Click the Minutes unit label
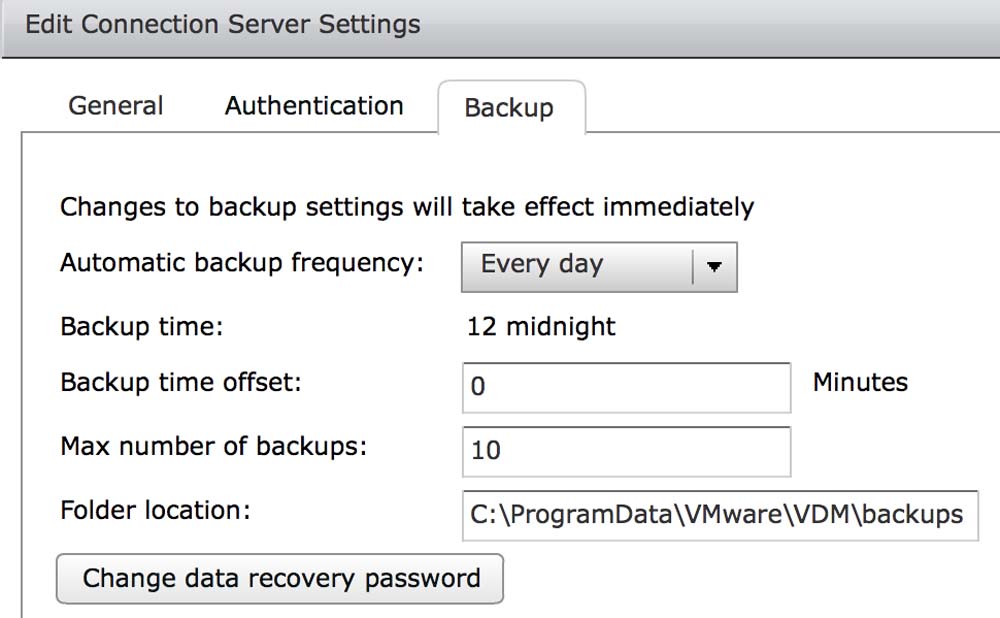This screenshot has width=1000, height=618. click(860, 382)
